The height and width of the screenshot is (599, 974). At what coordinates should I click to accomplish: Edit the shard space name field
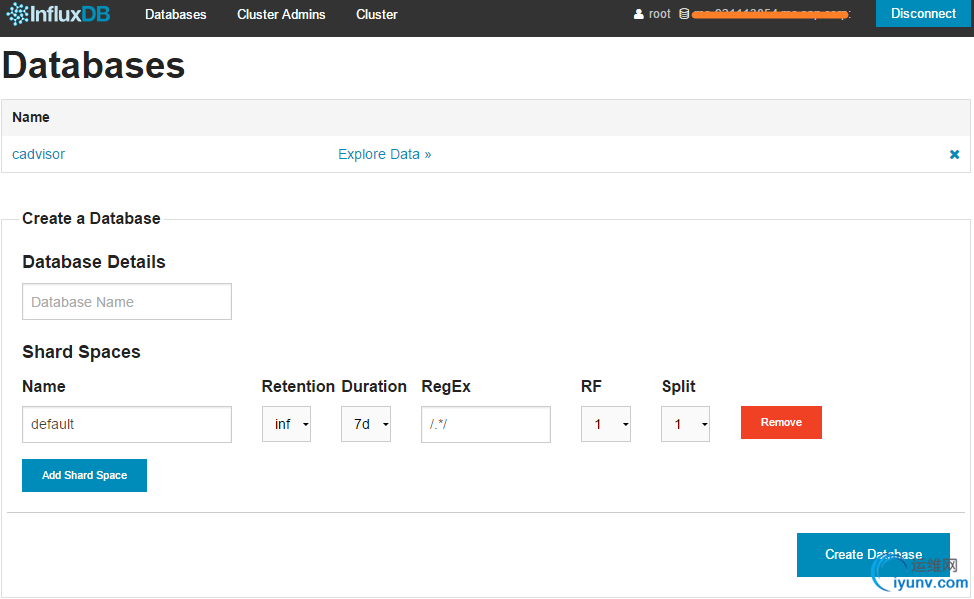point(127,424)
